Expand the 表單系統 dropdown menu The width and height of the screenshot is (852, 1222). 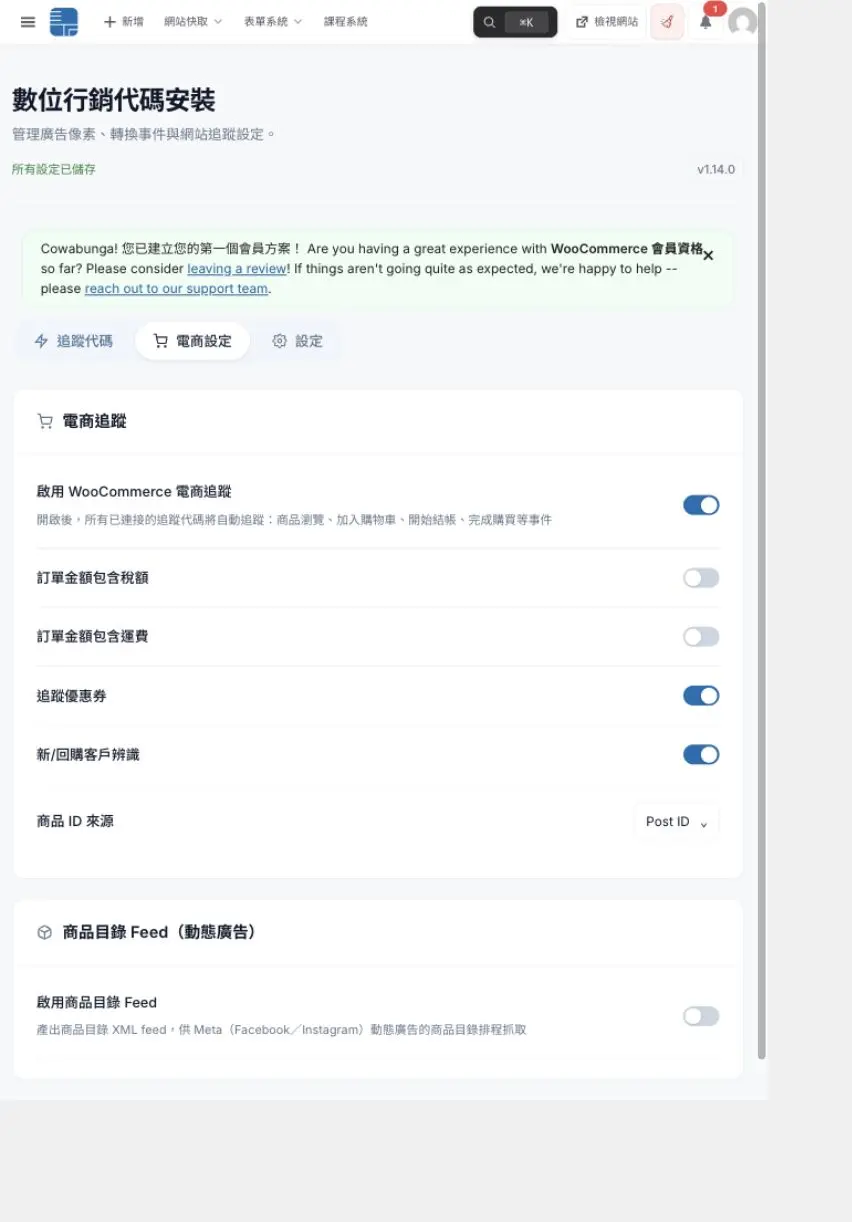pyautogui.click(x=273, y=22)
